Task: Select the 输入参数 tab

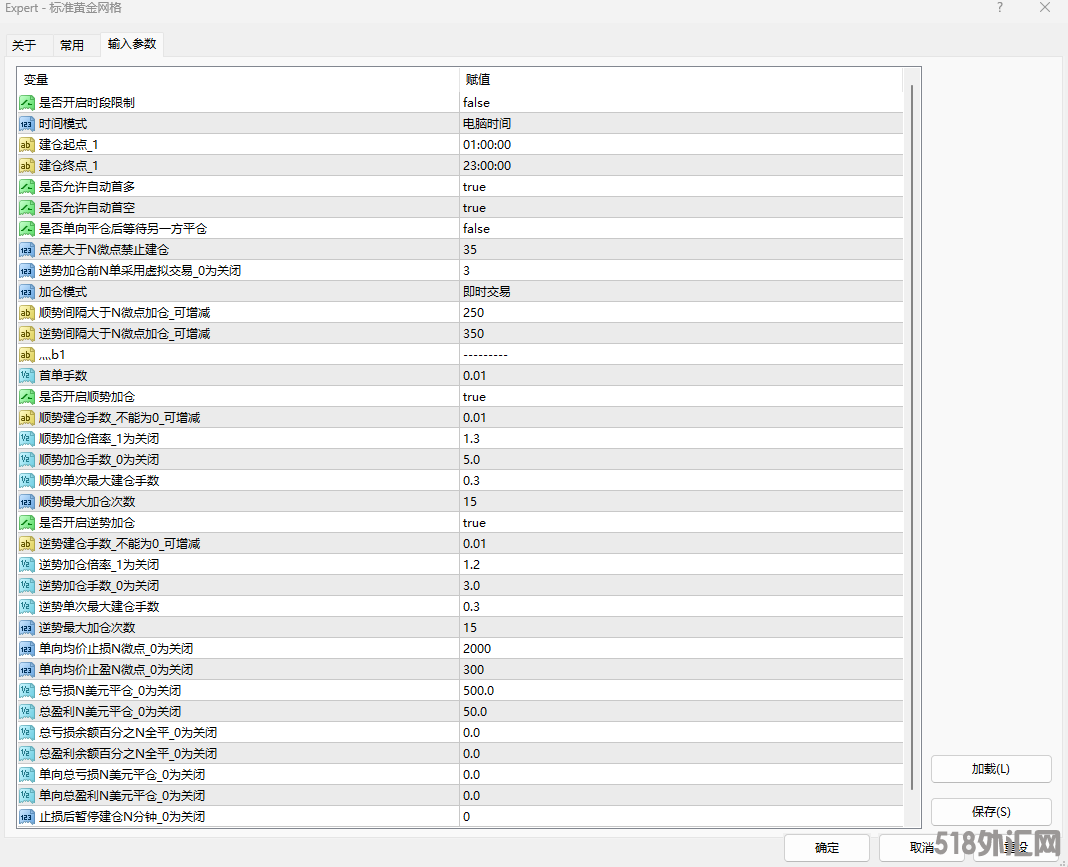Action: pyautogui.click(x=132, y=44)
